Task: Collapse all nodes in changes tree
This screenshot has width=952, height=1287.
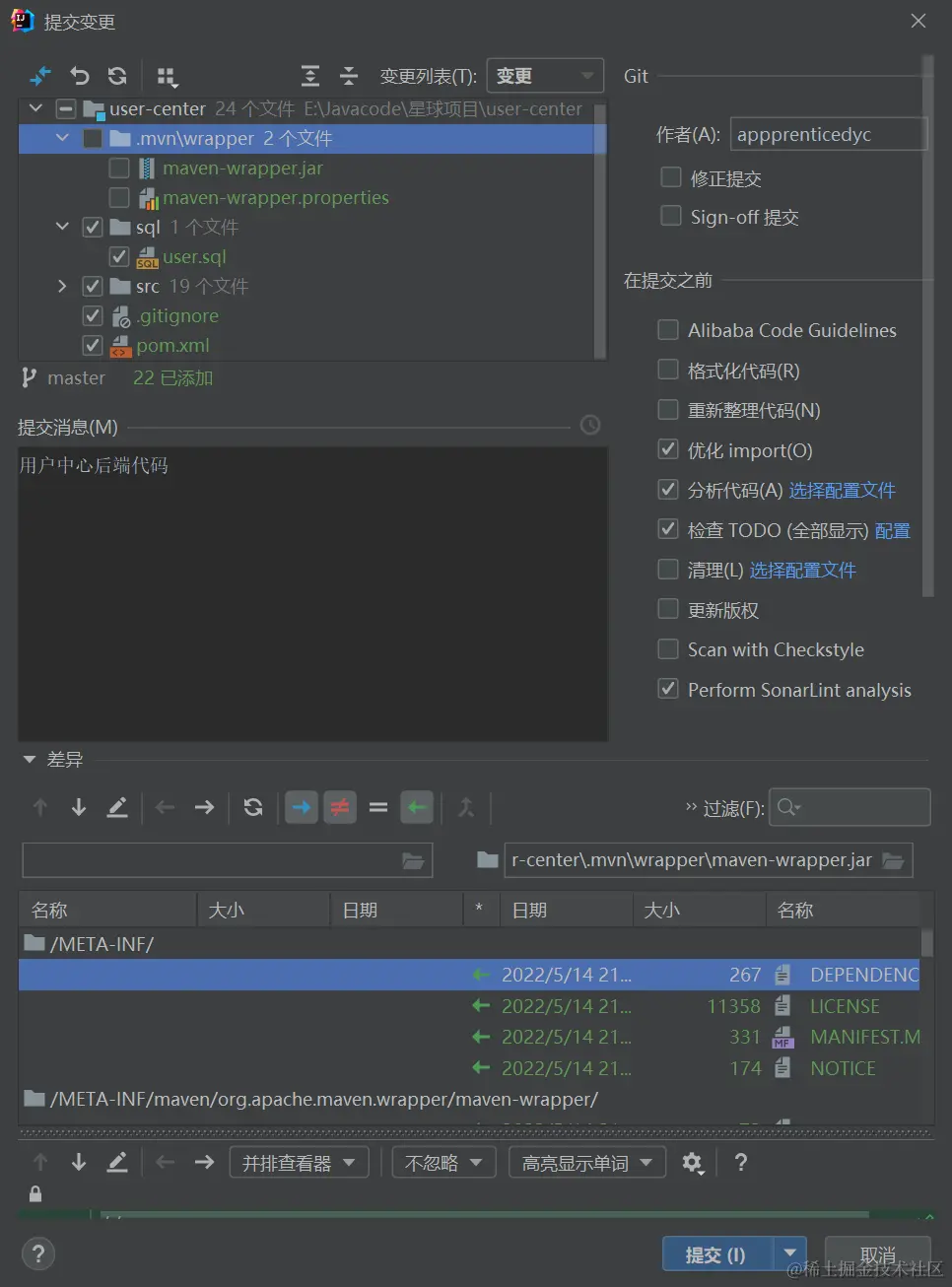Action: pos(349,76)
